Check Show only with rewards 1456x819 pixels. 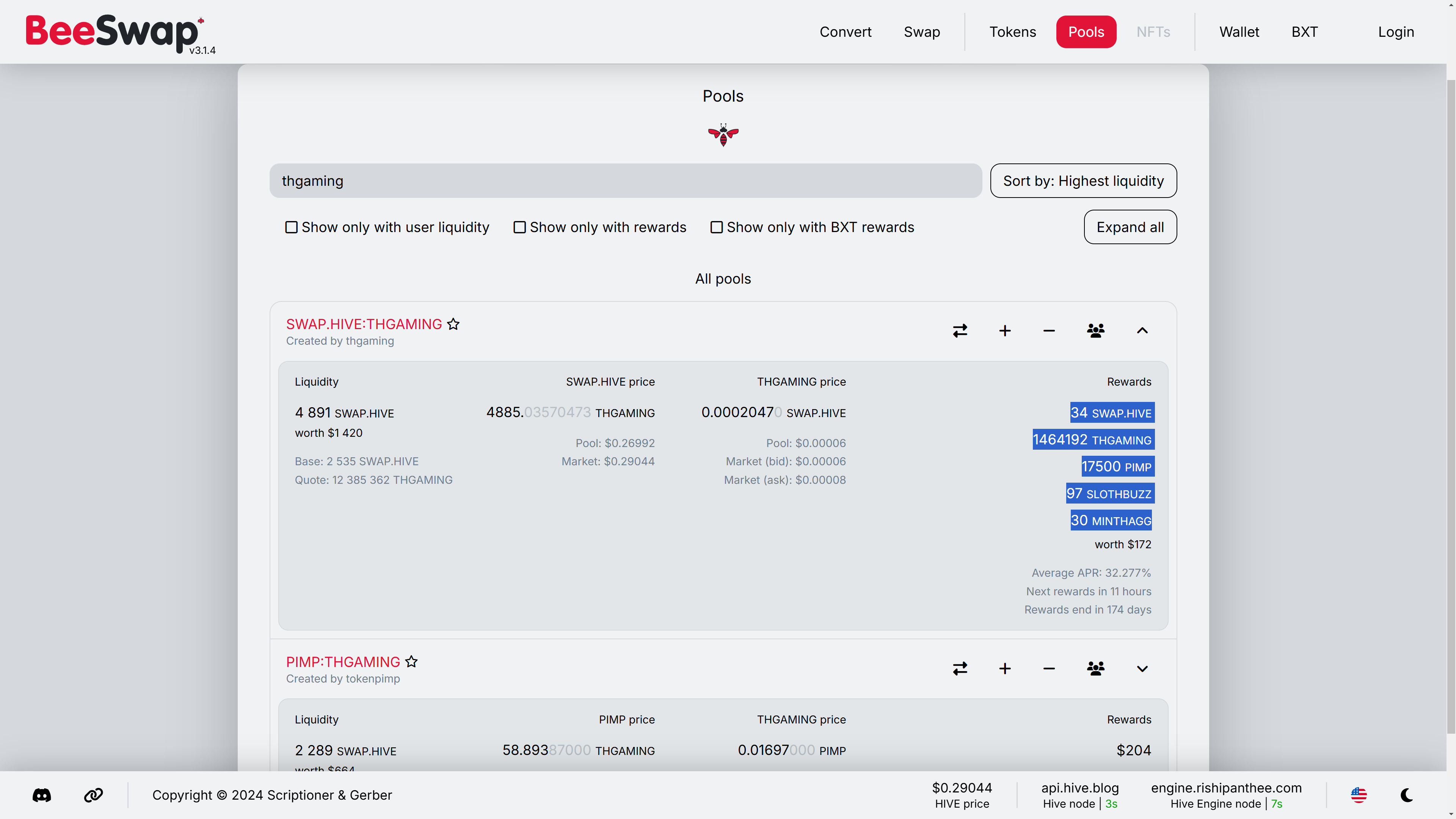click(x=599, y=227)
